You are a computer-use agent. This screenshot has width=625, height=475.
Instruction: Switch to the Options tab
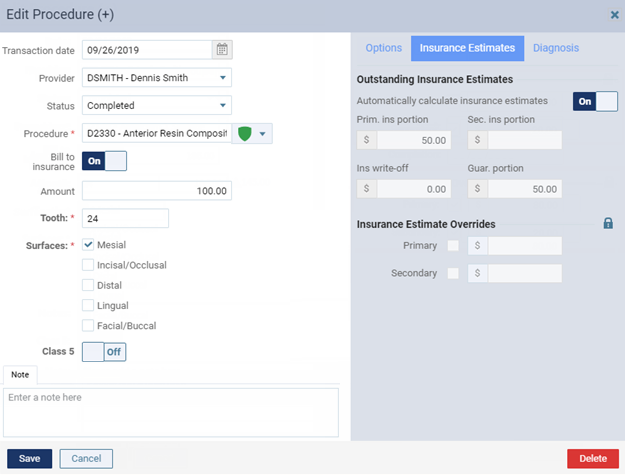(383, 48)
